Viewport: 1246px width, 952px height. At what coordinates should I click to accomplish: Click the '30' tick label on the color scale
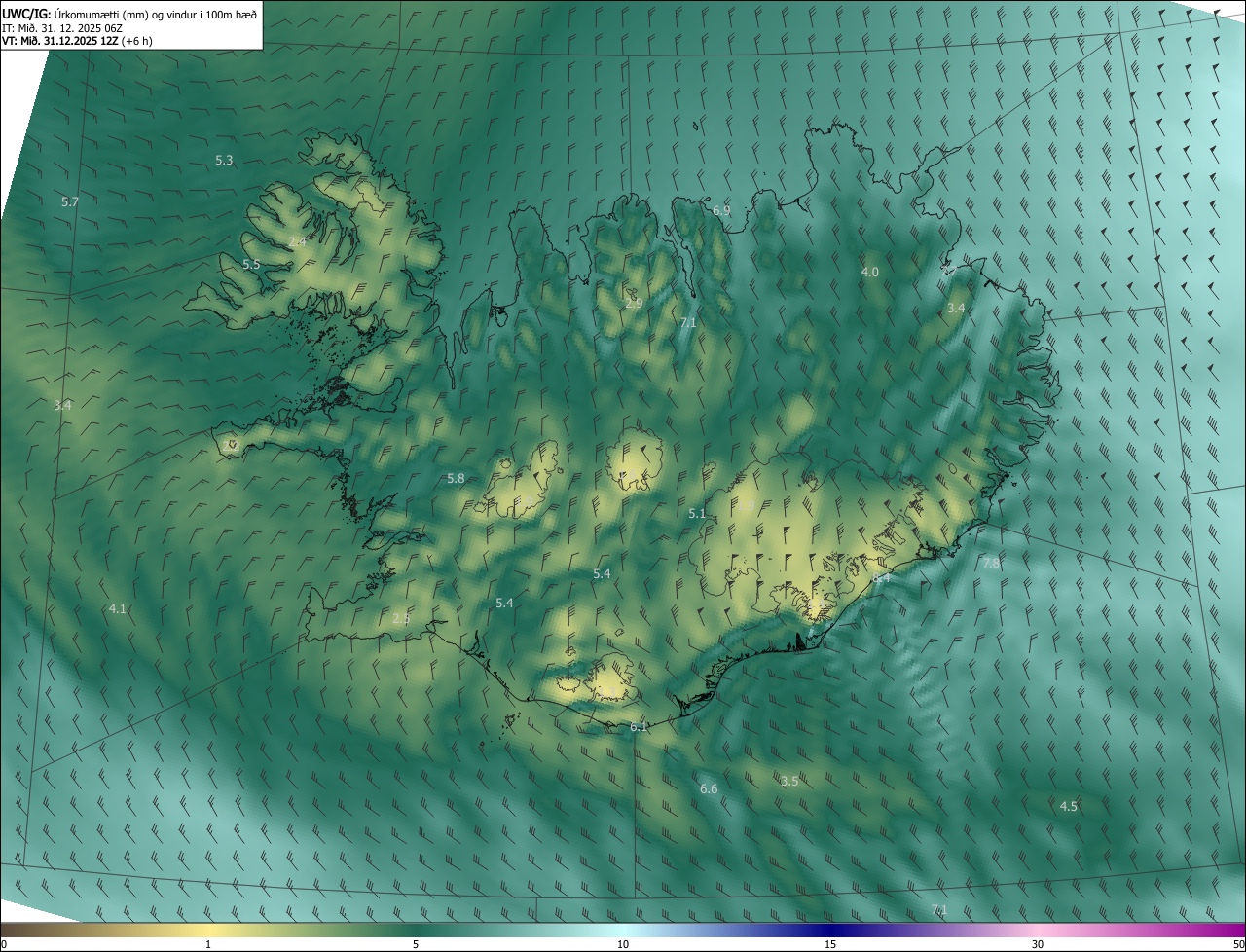click(x=1038, y=944)
